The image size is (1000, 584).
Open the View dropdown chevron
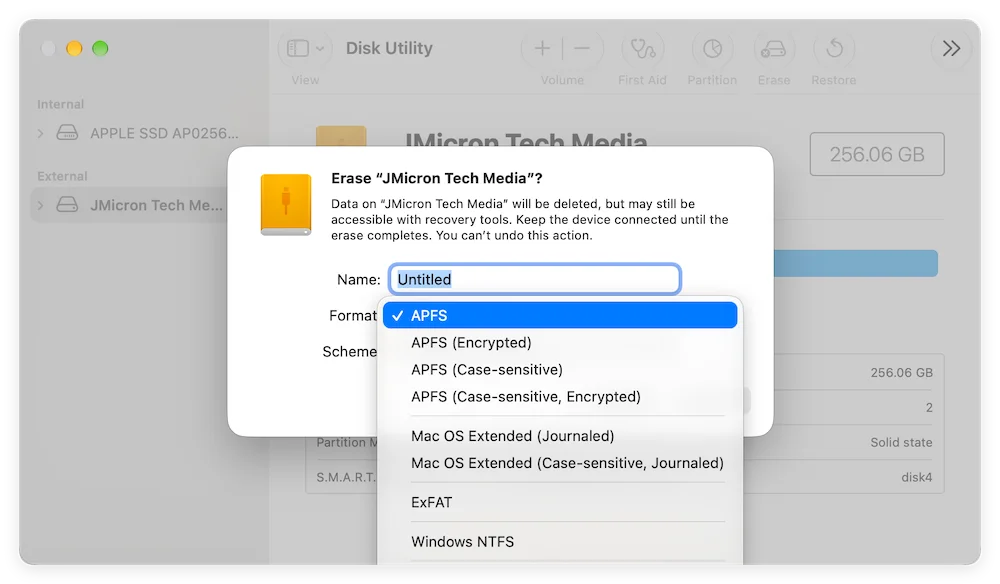(x=320, y=48)
